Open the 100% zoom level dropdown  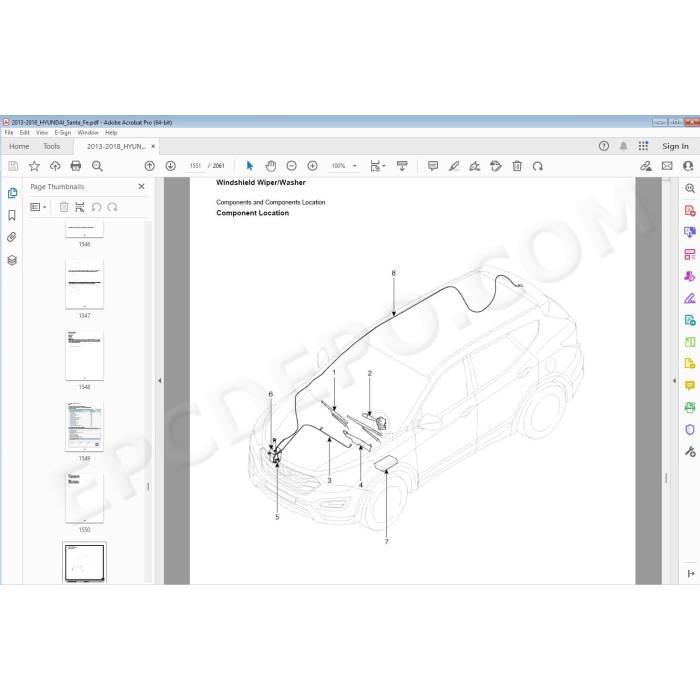[343, 166]
